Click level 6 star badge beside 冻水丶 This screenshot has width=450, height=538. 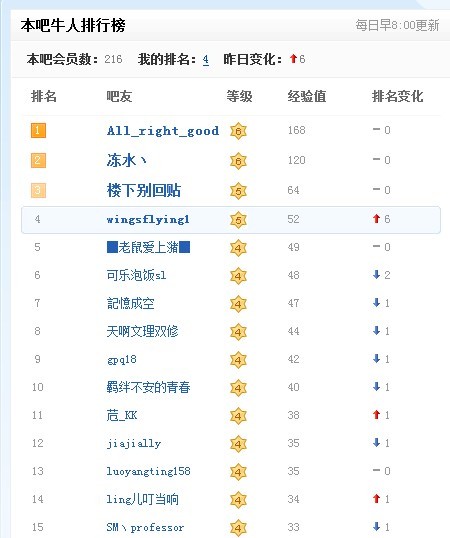coord(238,161)
